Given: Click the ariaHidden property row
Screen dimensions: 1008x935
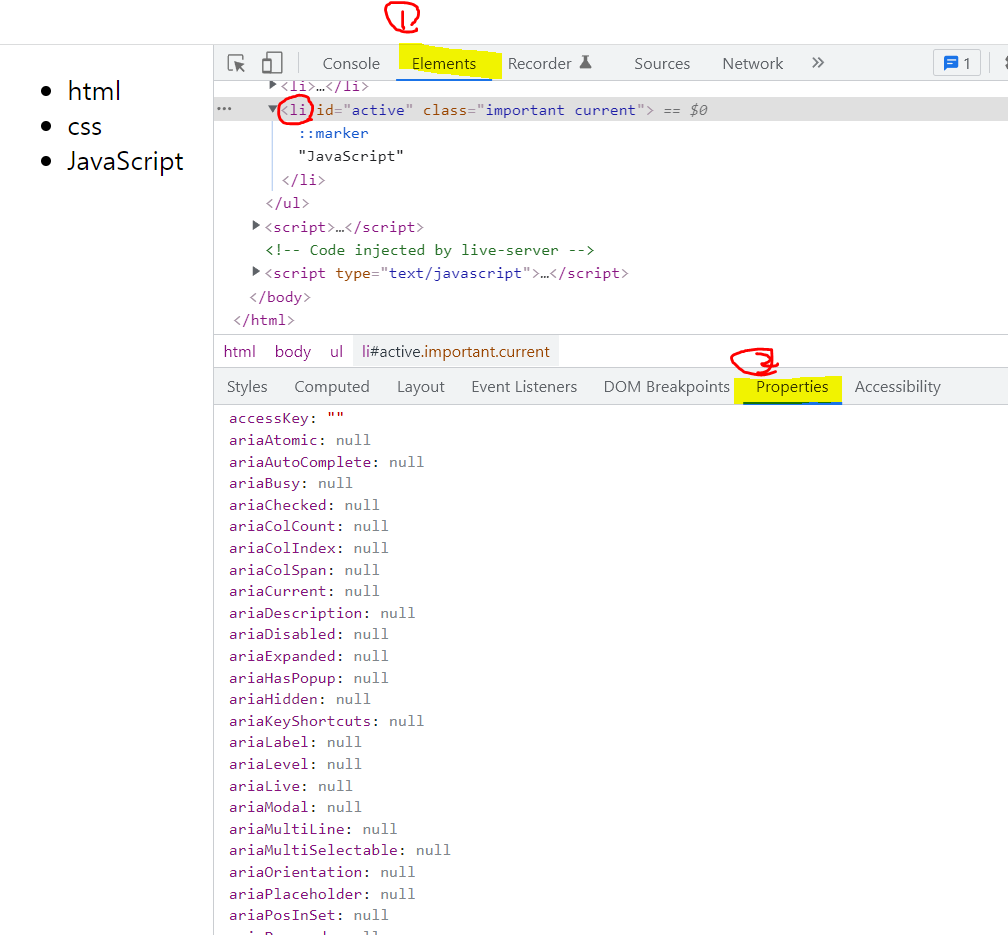Looking at the screenshot, I should click(x=300, y=700).
